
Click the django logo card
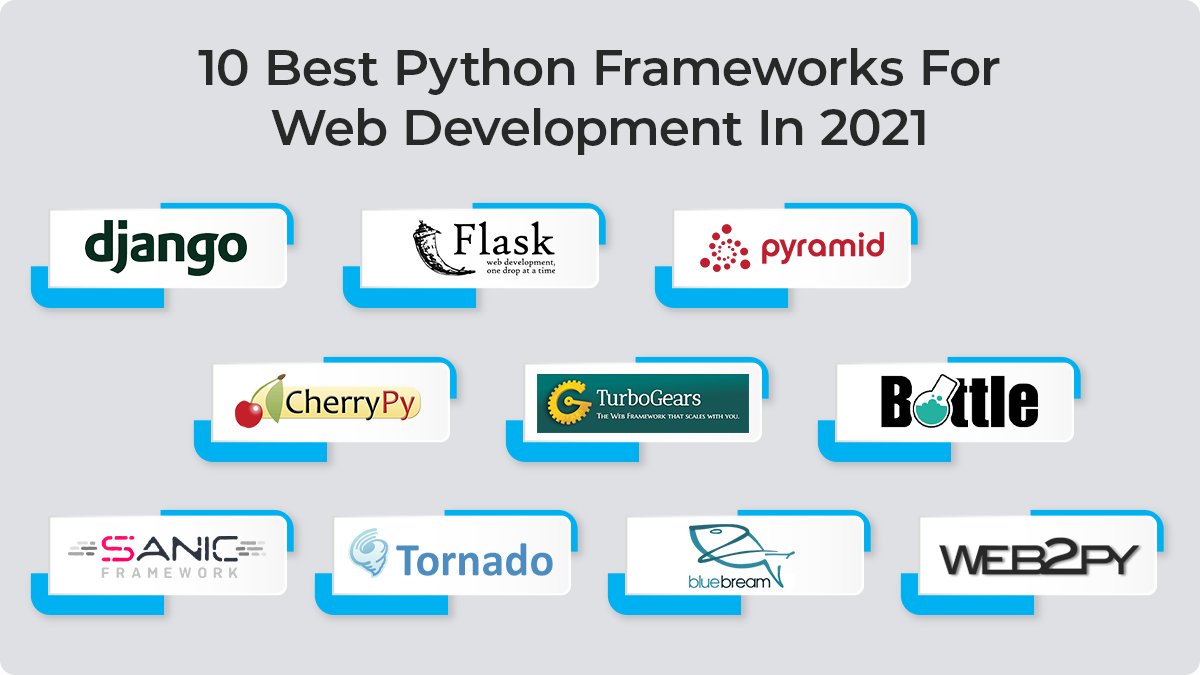[167, 249]
